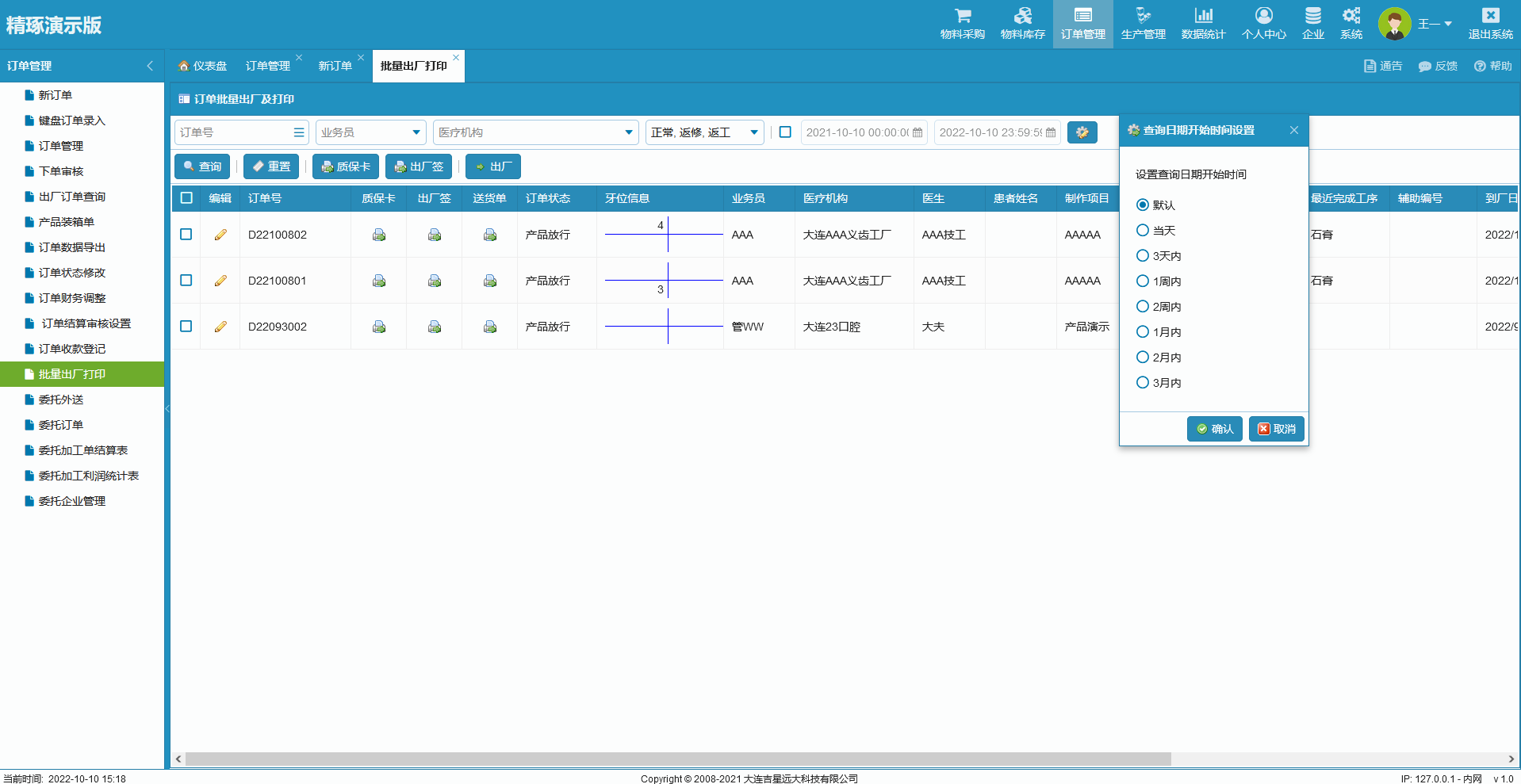Click the scroll right arrow at bottom

click(1511, 759)
